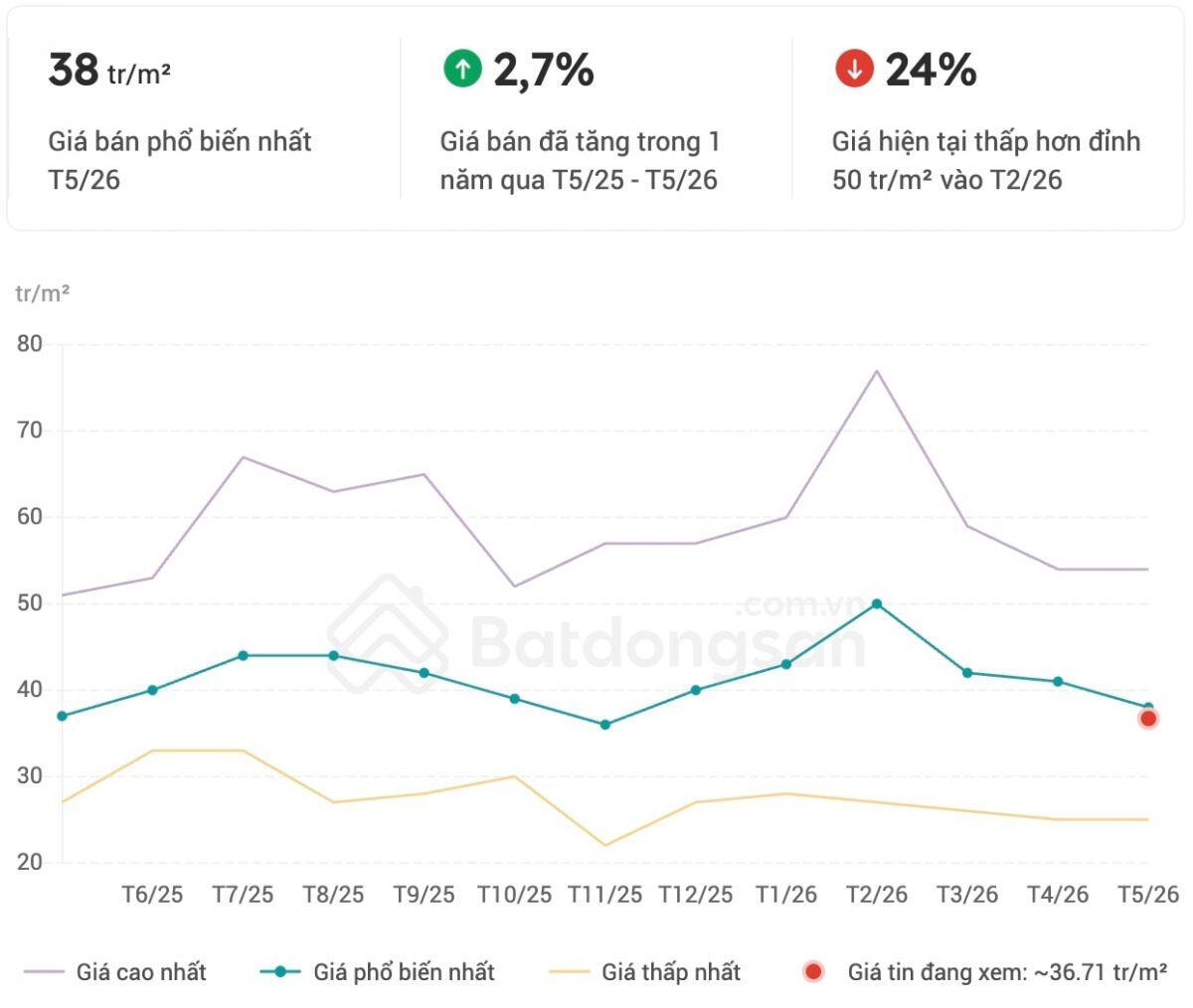Select the T2/26 peak point at 50
Screen dimensions: 1193x1008
(877, 603)
